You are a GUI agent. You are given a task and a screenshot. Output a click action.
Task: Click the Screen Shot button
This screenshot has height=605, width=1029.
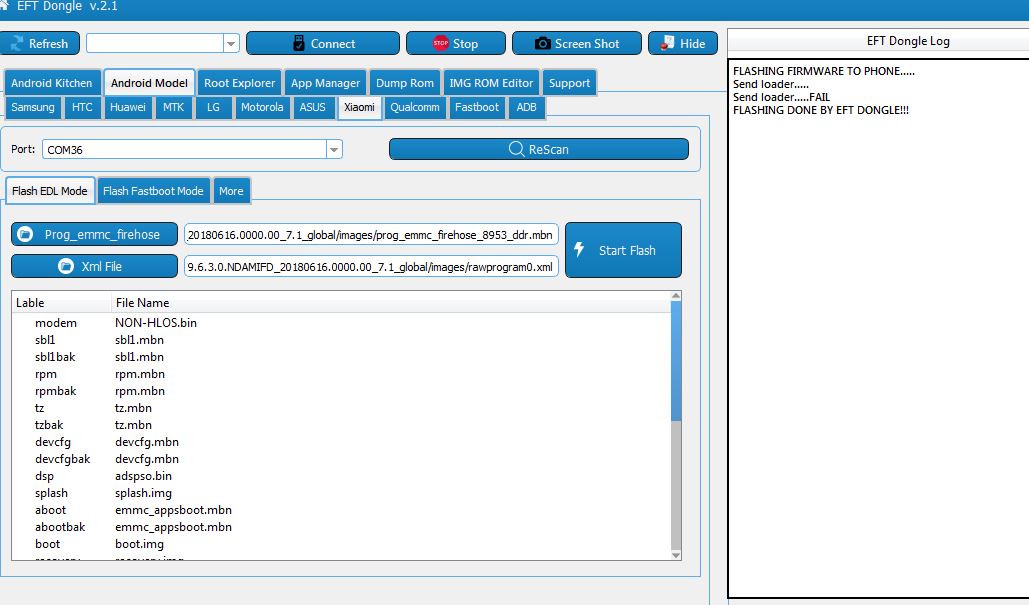pyautogui.click(x=577, y=43)
